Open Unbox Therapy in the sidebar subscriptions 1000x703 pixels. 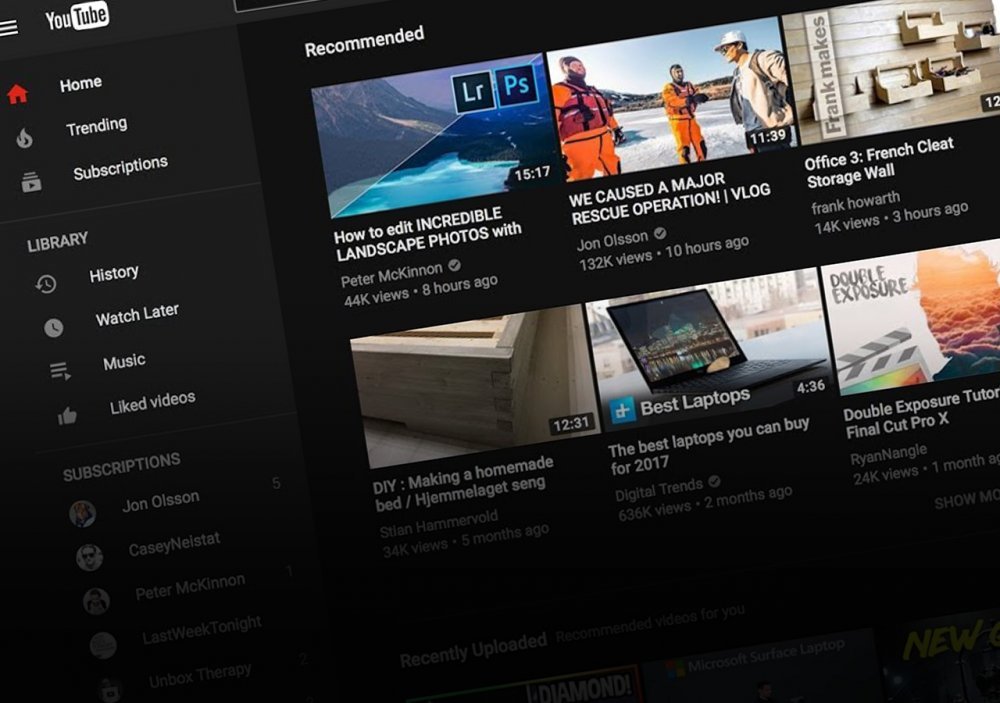click(x=200, y=676)
